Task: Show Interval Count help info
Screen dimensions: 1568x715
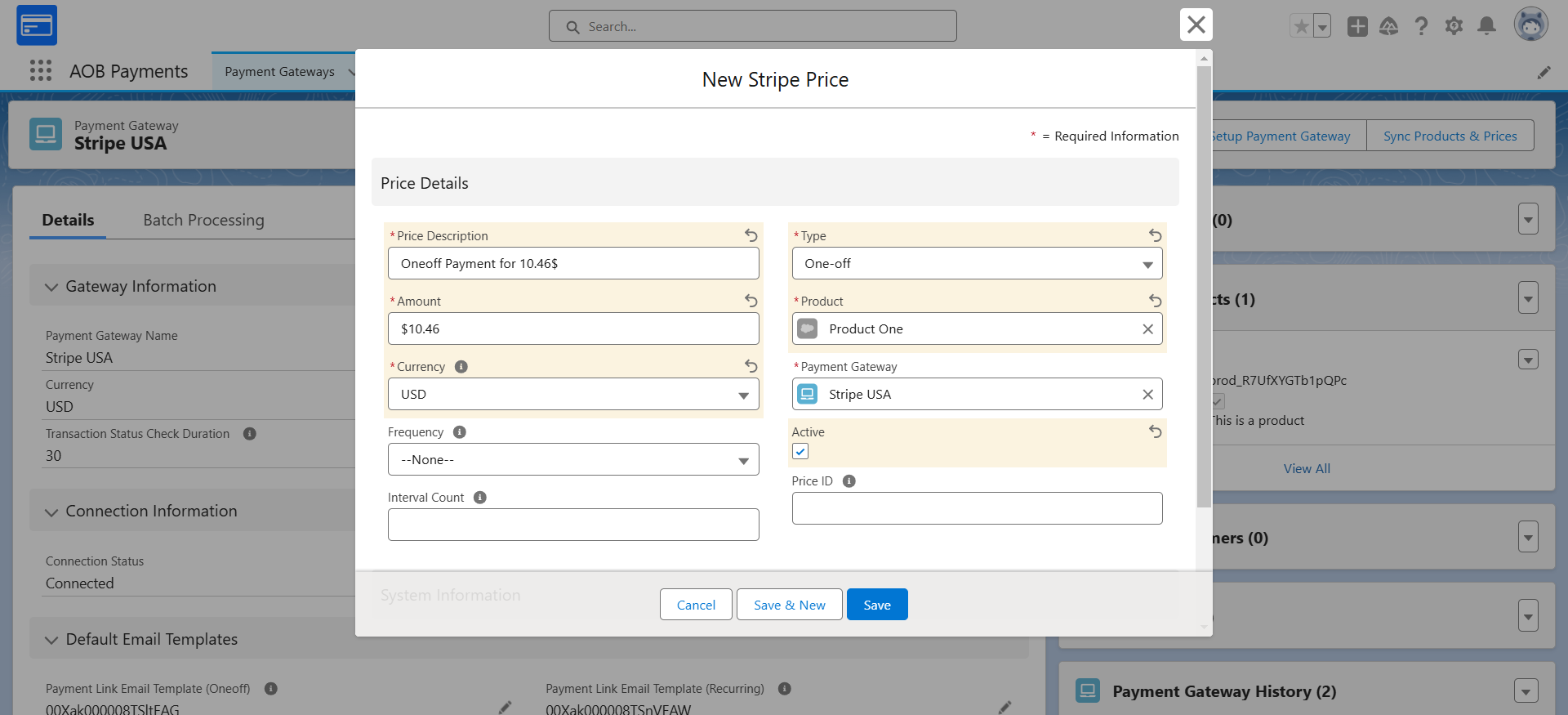Action: tap(480, 498)
